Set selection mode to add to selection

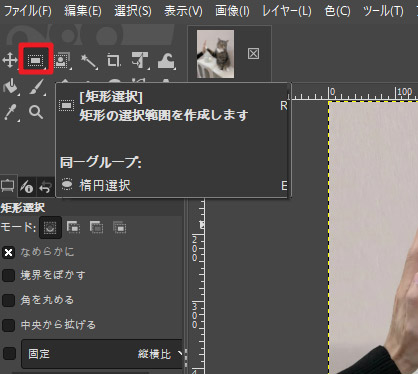coord(73,228)
